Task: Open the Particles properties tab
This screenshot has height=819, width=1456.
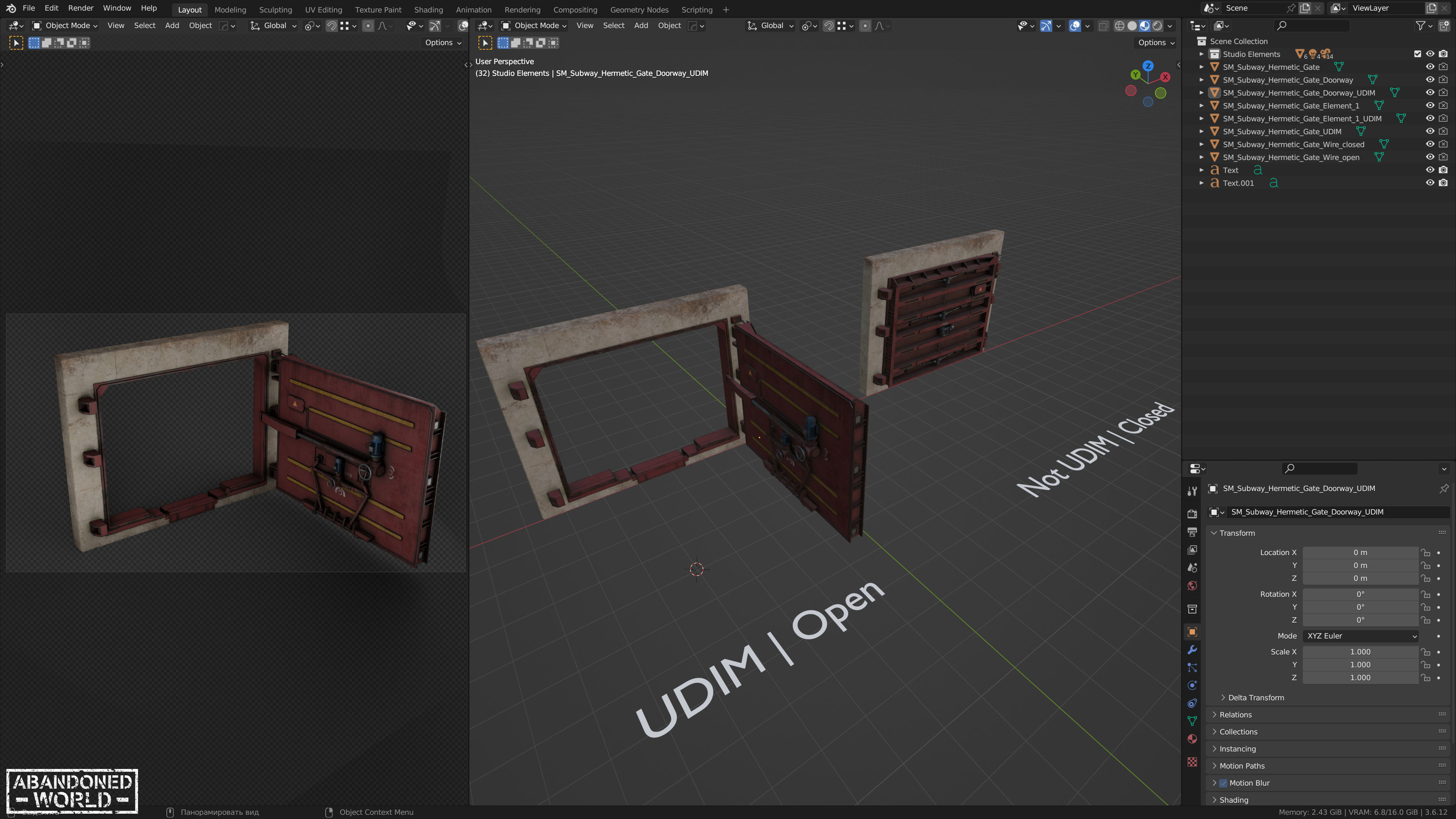Action: point(1192,667)
